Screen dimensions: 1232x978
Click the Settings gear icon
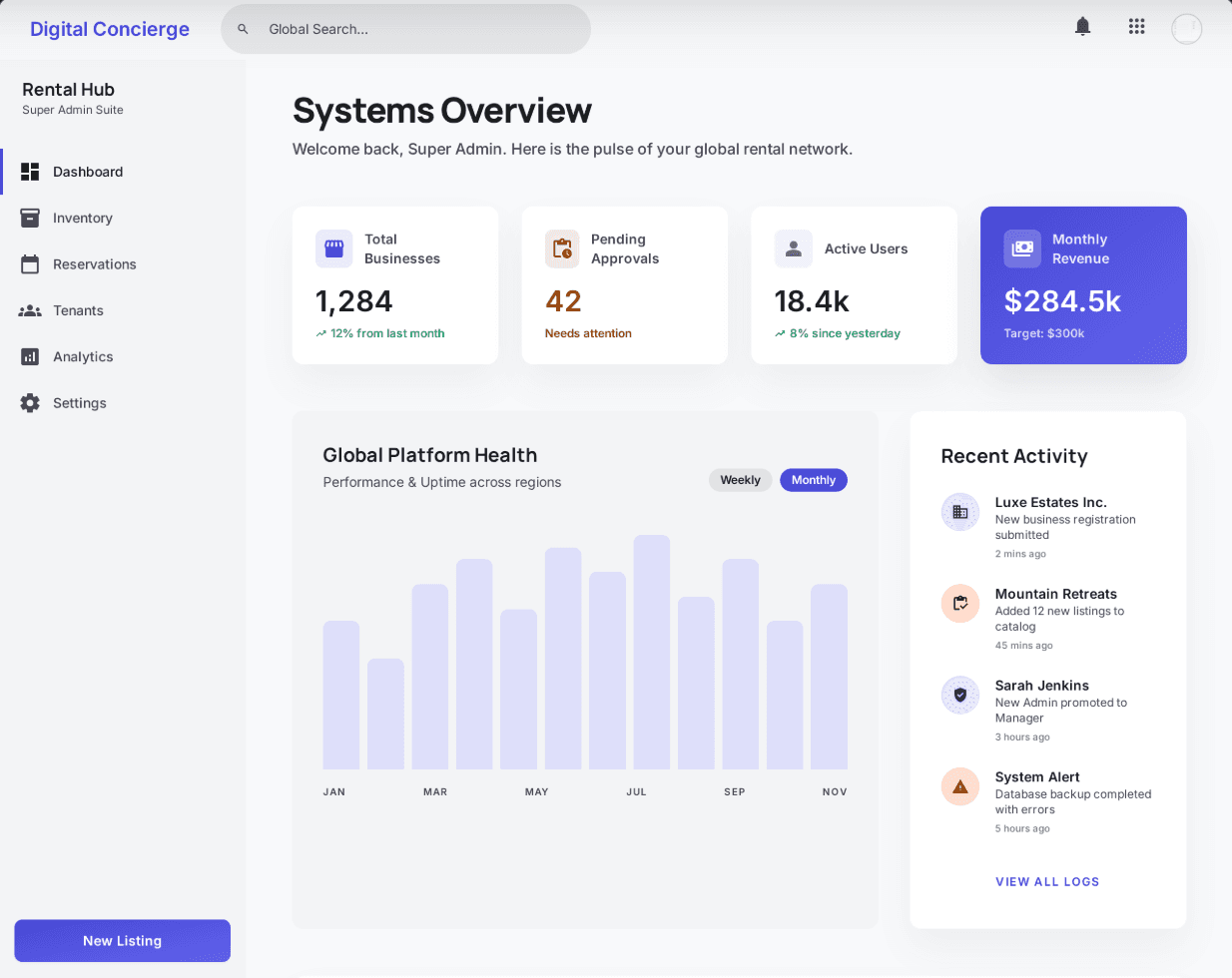[x=30, y=403]
